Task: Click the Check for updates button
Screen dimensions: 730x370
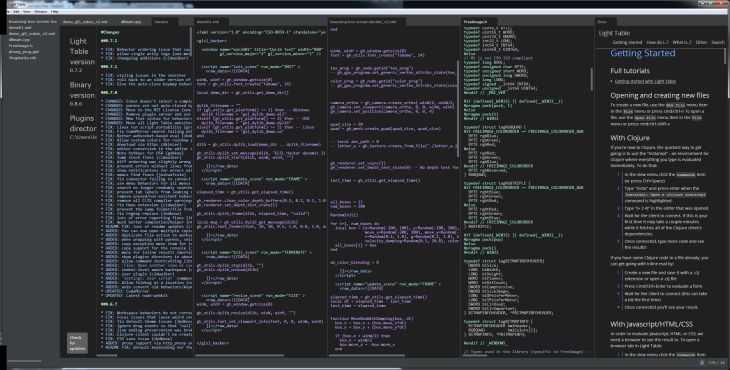Action: pyautogui.click(x=77, y=343)
